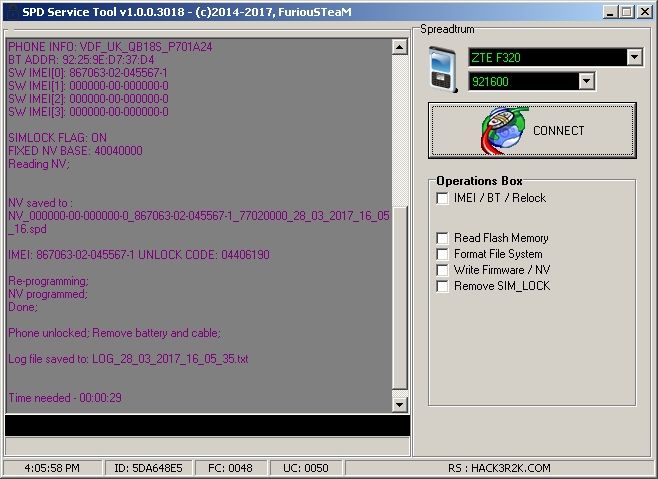Close the SPD Service Tool window
This screenshot has height=479, width=658.
click(x=645, y=12)
